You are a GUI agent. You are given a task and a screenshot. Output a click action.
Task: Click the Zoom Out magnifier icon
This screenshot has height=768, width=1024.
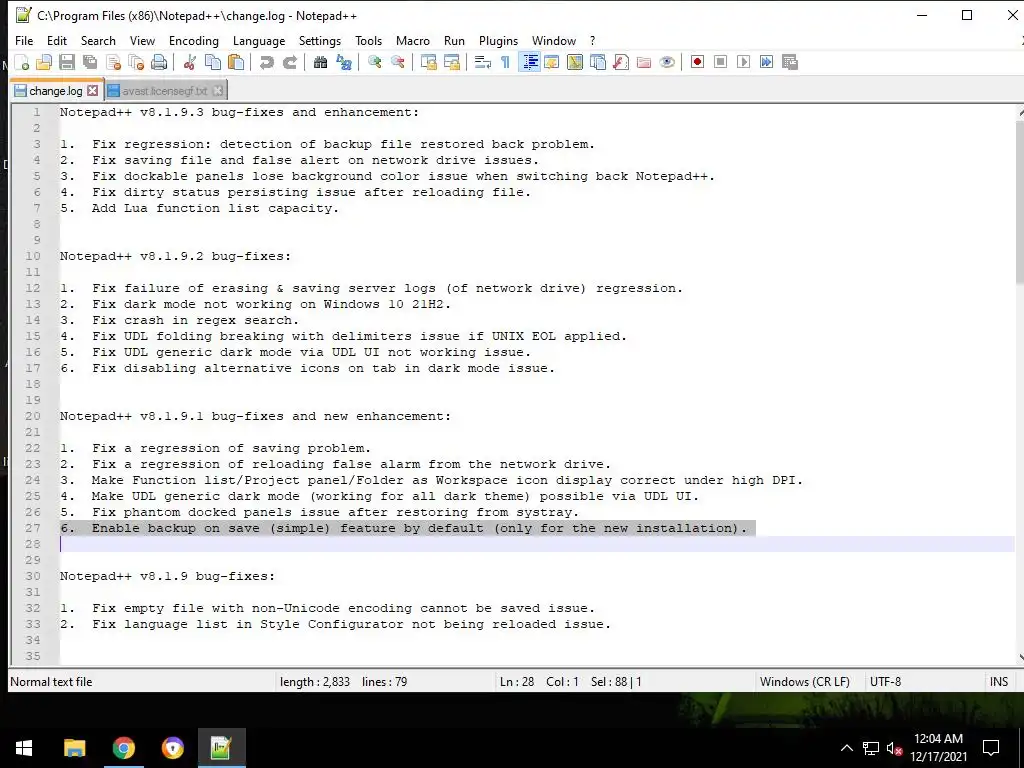[x=397, y=62]
